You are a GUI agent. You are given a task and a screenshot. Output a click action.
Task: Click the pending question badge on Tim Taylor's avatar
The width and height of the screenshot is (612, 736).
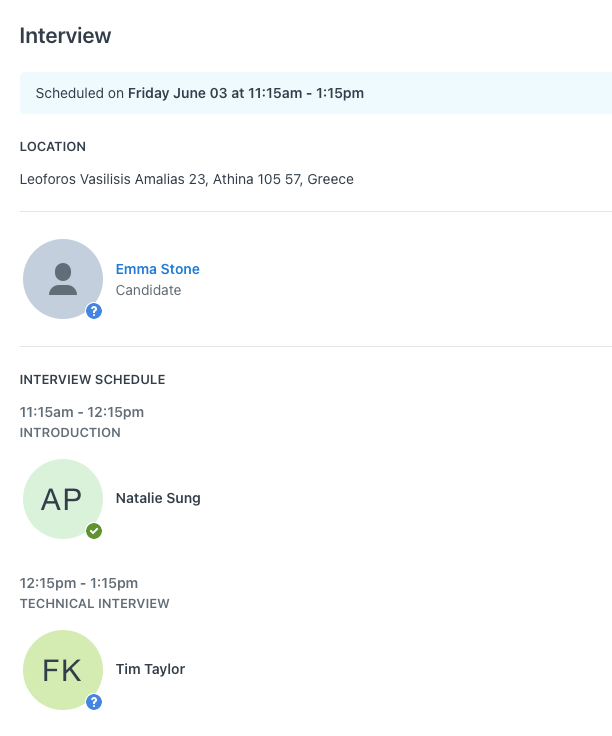[94, 702]
